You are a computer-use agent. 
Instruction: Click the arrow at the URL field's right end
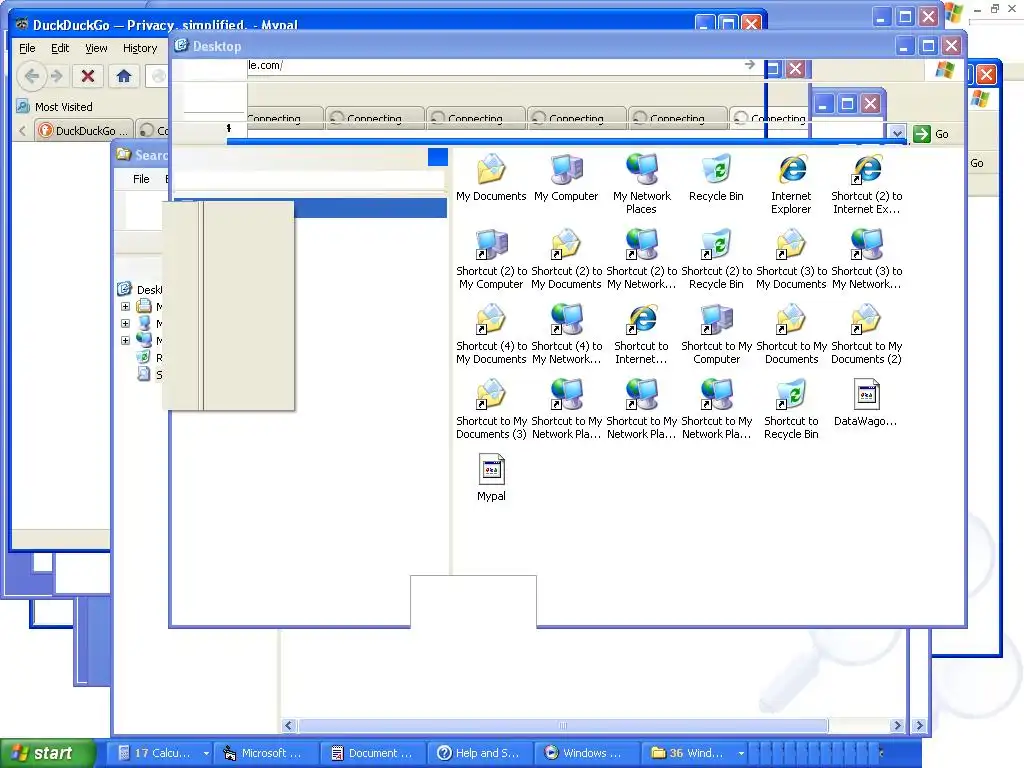point(749,65)
